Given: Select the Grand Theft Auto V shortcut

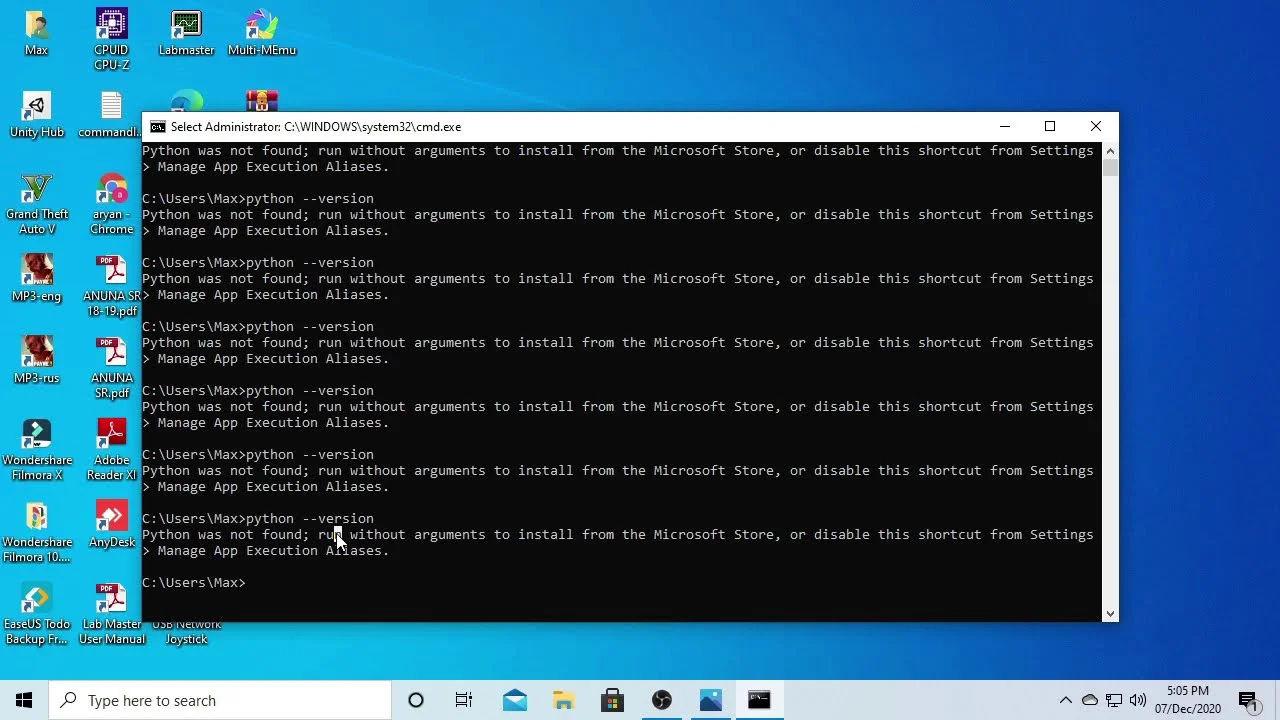Looking at the screenshot, I should [36, 205].
